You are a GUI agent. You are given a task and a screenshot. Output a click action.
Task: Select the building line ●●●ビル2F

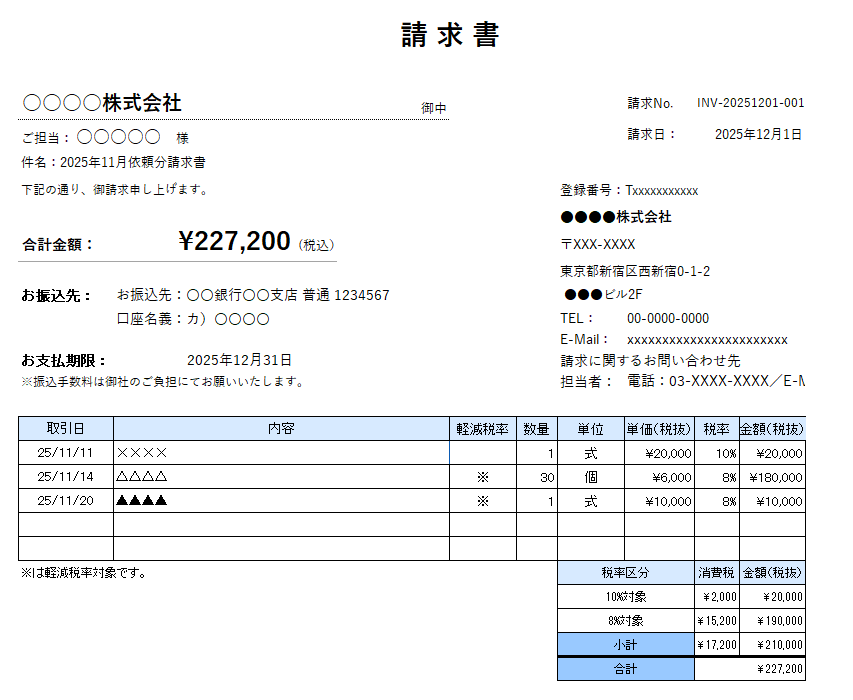click(x=603, y=294)
